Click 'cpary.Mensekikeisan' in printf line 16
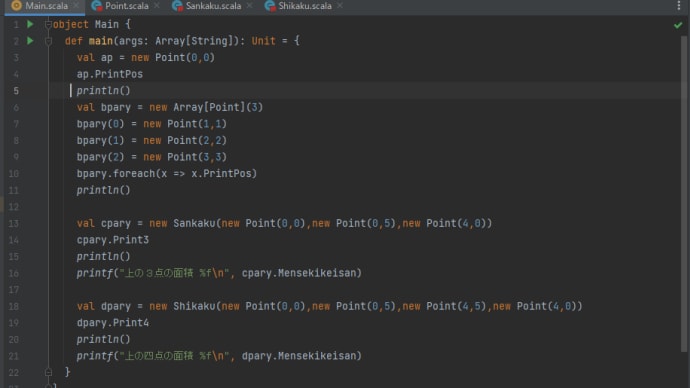 (299, 273)
